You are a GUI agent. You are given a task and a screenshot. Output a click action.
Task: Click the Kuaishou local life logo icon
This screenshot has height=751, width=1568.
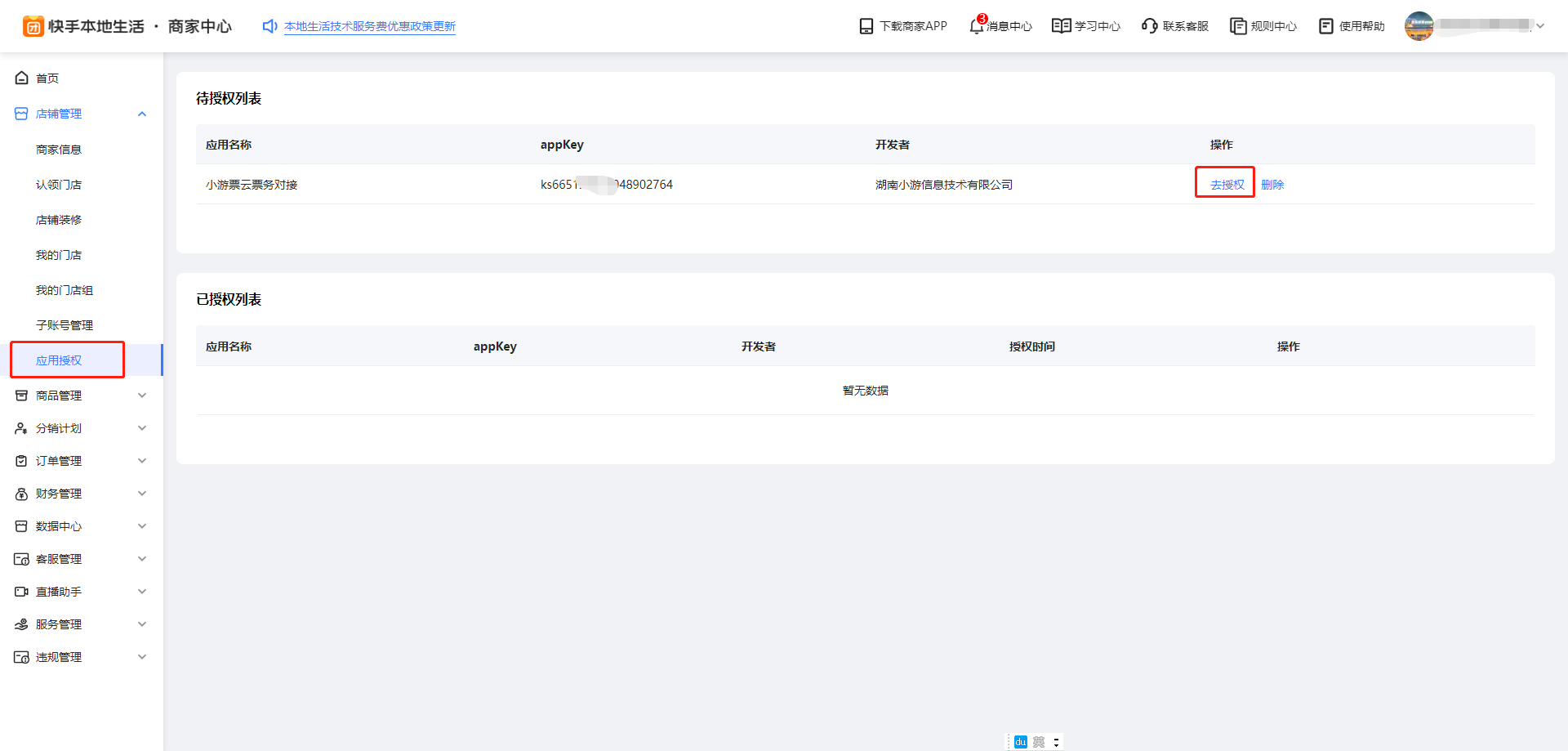point(33,26)
